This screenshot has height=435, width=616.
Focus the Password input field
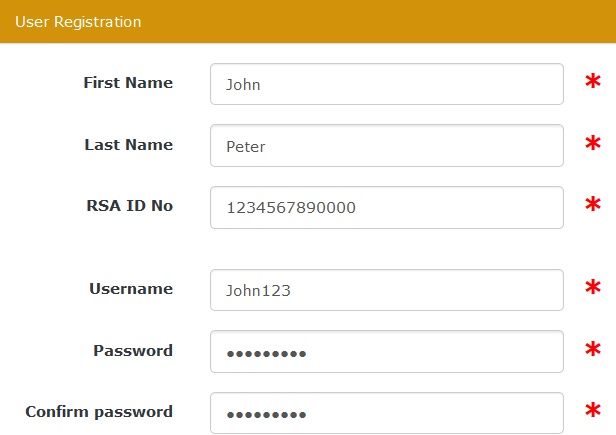[387, 352]
